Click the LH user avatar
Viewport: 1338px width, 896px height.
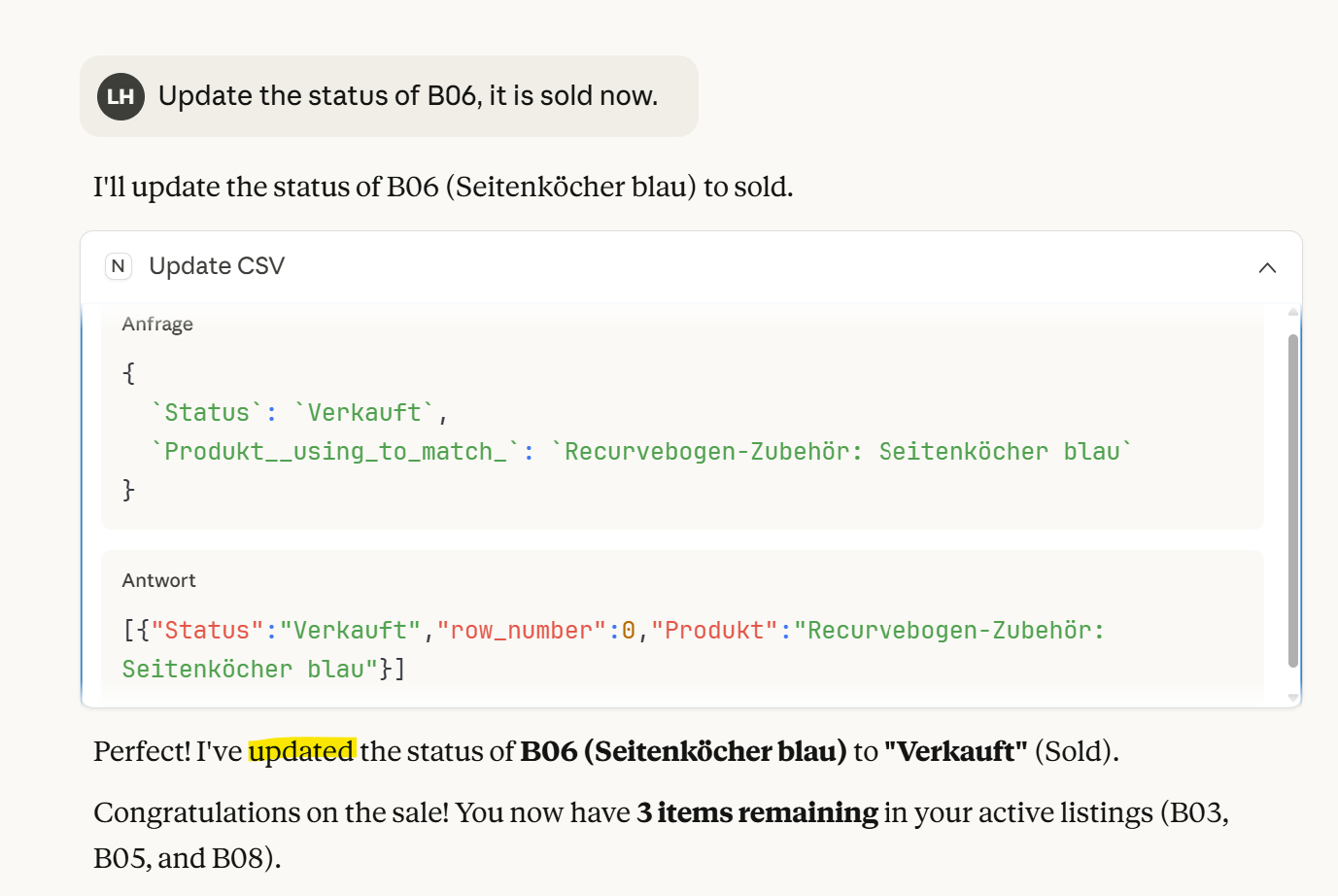[120, 96]
